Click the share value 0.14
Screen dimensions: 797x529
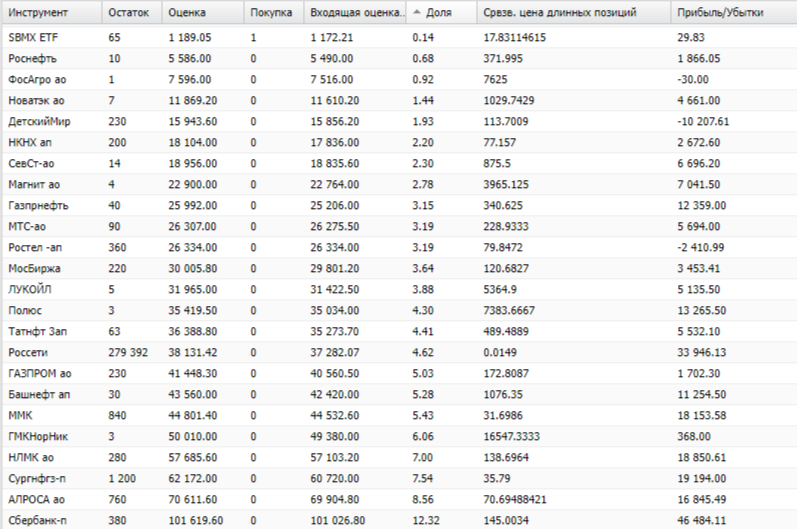tap(423, 37)
